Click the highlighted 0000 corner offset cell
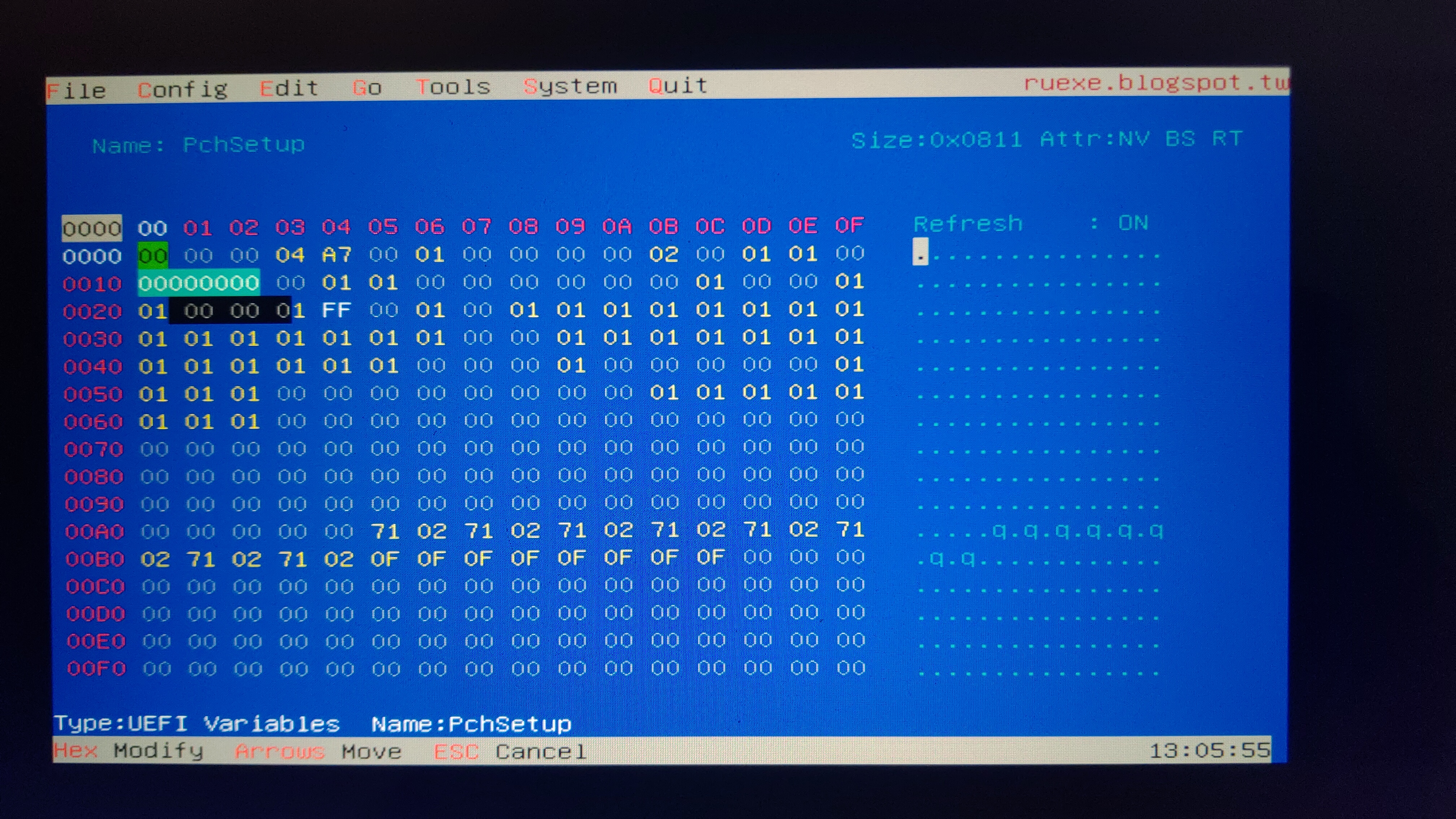Screen dimensions: 1456x819 [92, 228]
